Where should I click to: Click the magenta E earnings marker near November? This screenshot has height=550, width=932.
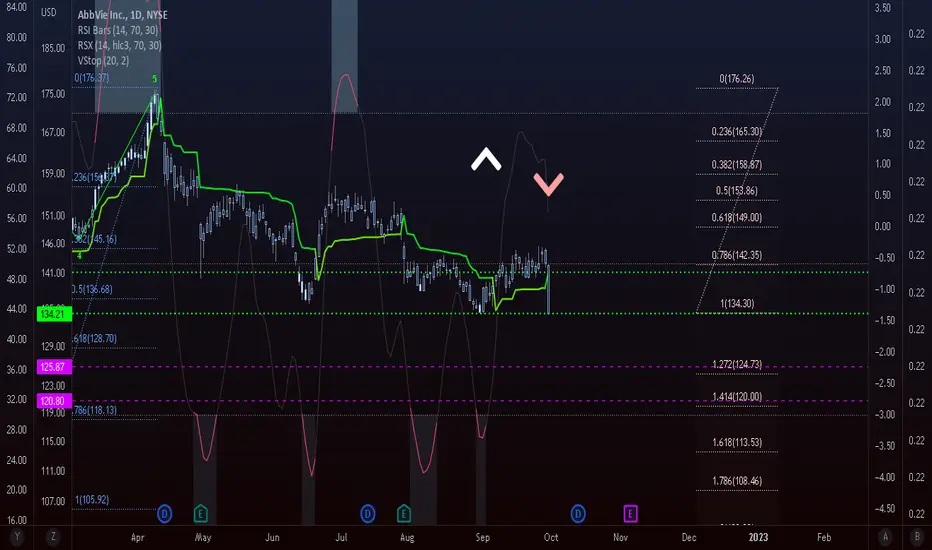(630, 513)
